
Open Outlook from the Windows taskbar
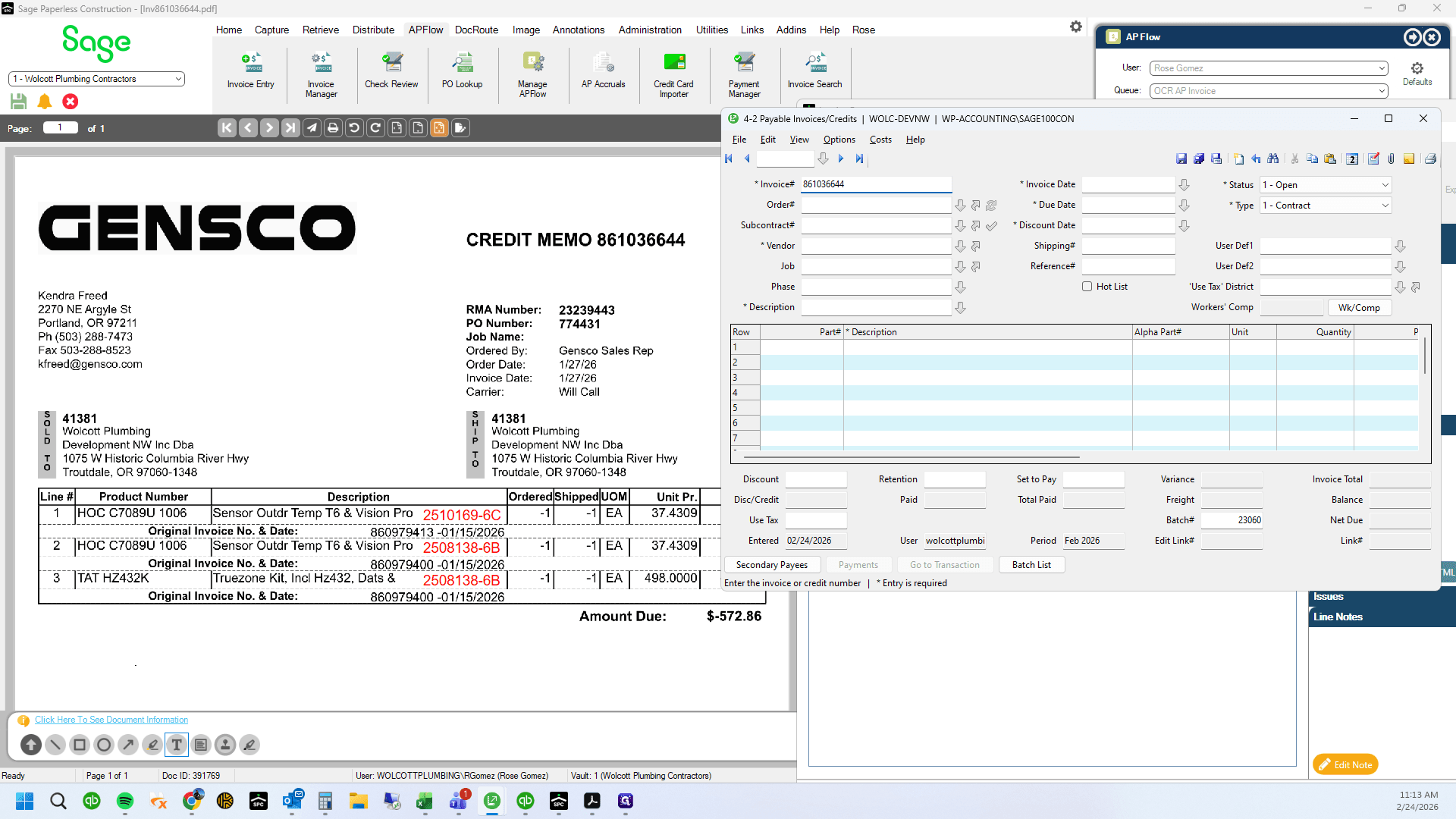(x=292, y=801)
